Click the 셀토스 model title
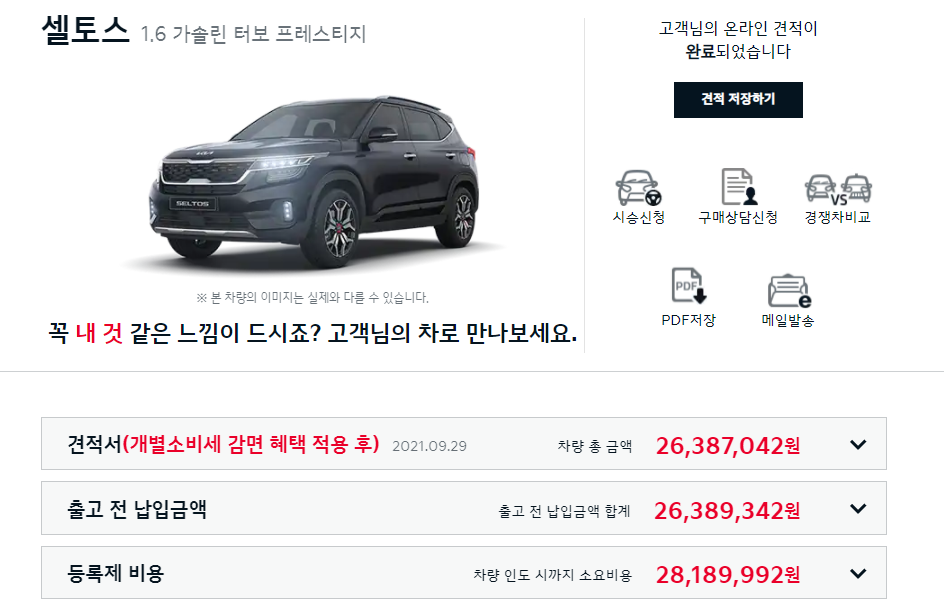This screenshot has height=610, width=944. coord(85,30)
